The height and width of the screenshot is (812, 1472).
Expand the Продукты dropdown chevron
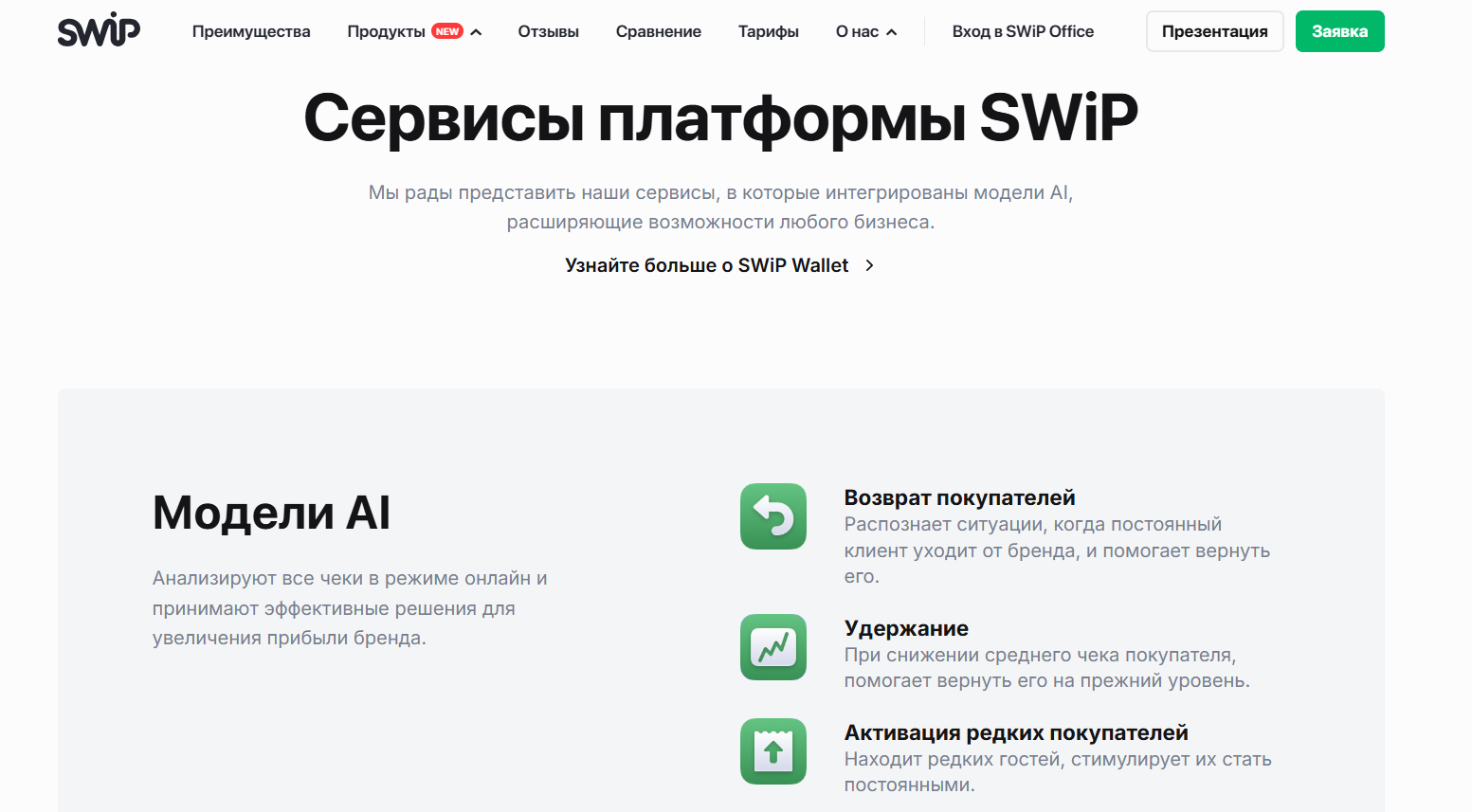coord(476,32)
